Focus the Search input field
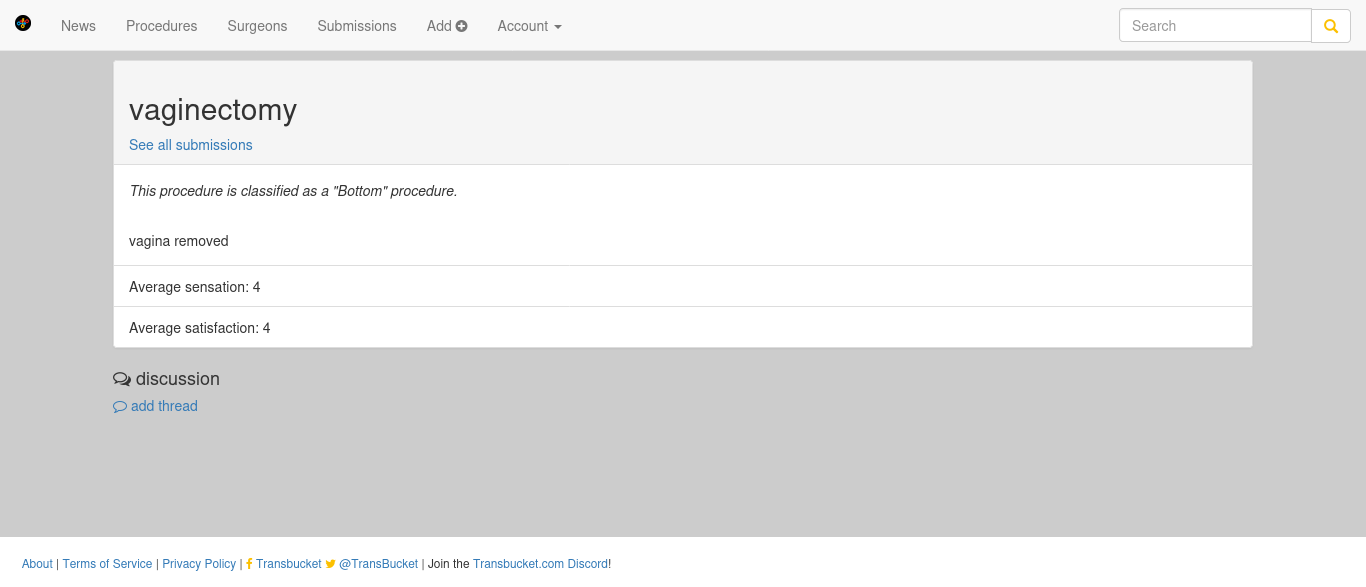1366x587 pixels. (1215, 26)
